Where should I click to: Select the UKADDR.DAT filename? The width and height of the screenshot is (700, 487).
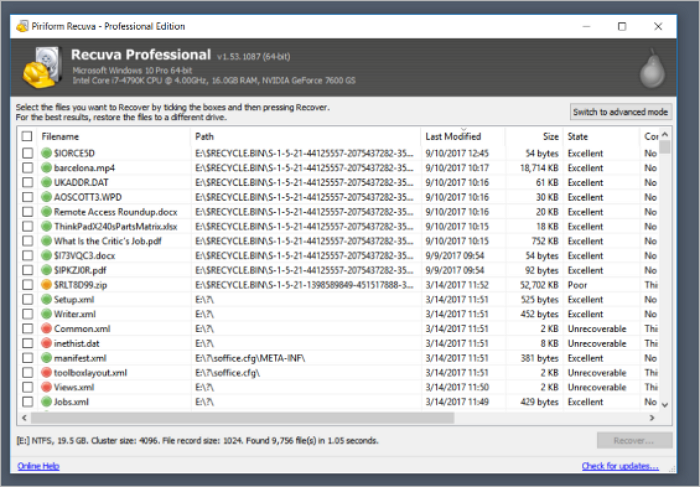[81, 183]
